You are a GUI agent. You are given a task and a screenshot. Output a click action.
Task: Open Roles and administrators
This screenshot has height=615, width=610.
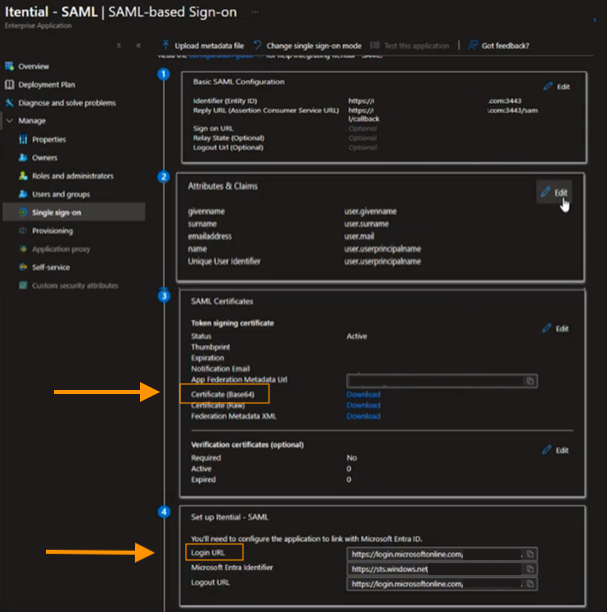[x=72, y=176]
